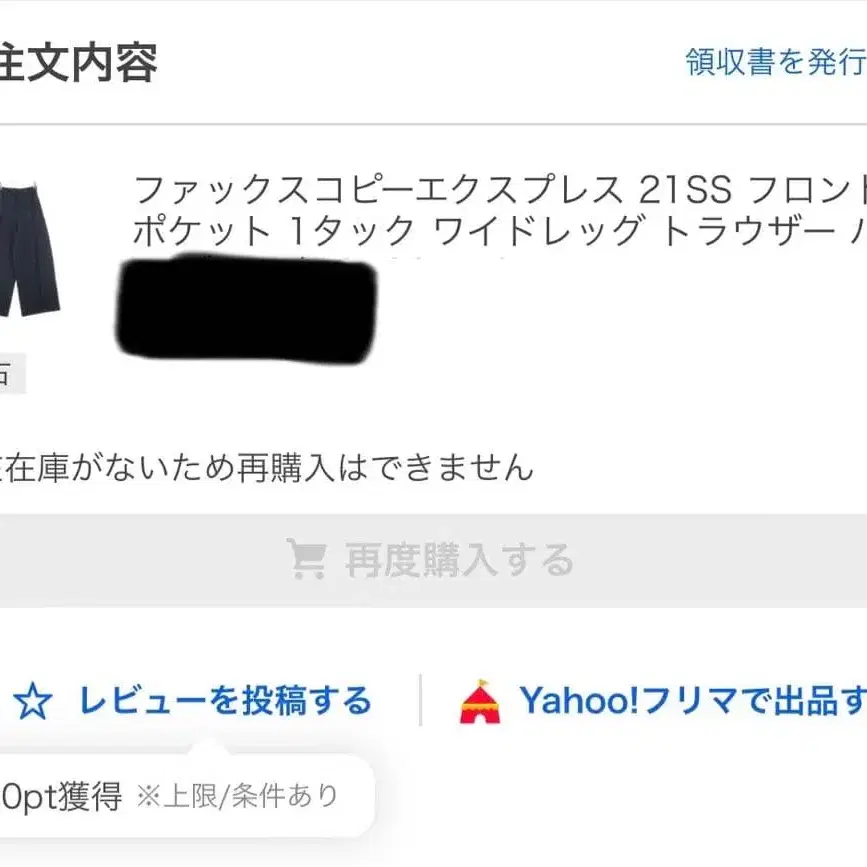
Task: Click the divider between review and Yahoo!フリマ
Action: (x=420, y=700)
